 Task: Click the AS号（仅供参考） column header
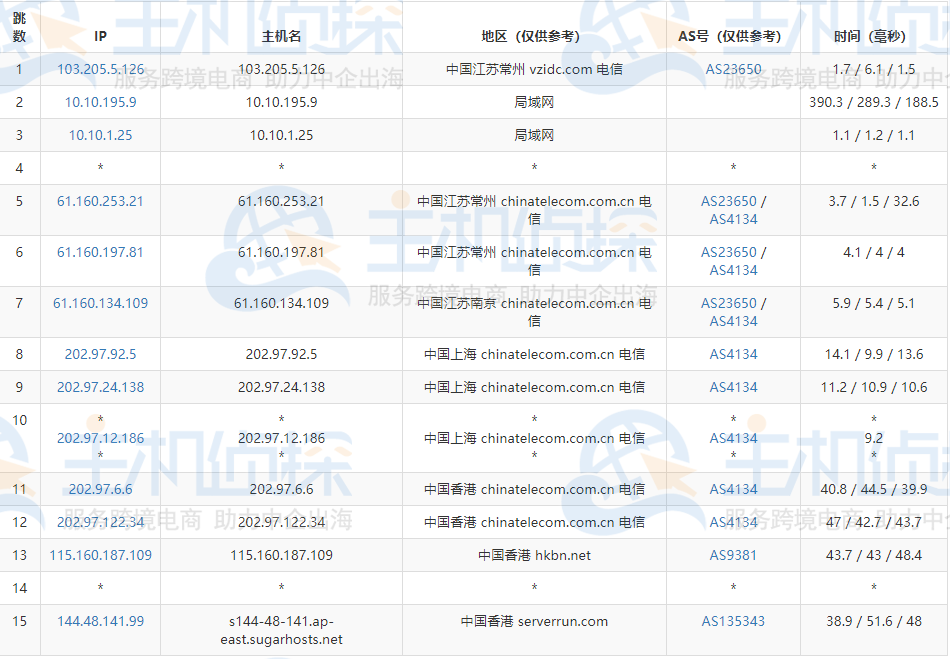(733, 36)
